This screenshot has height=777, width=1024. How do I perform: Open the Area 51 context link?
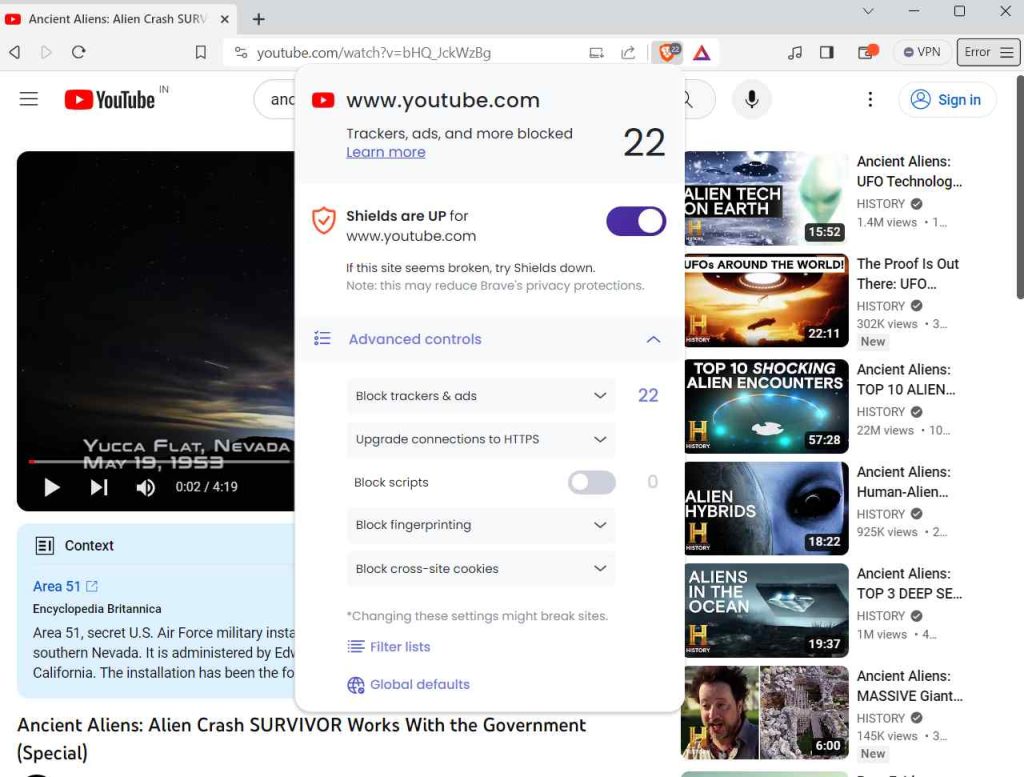[57, 586]
